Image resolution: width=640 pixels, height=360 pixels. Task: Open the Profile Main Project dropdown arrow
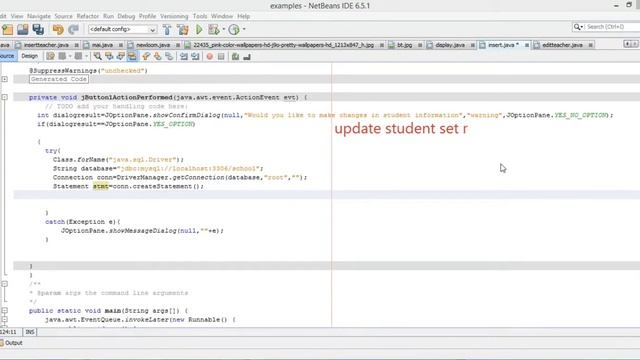[244, 29]
